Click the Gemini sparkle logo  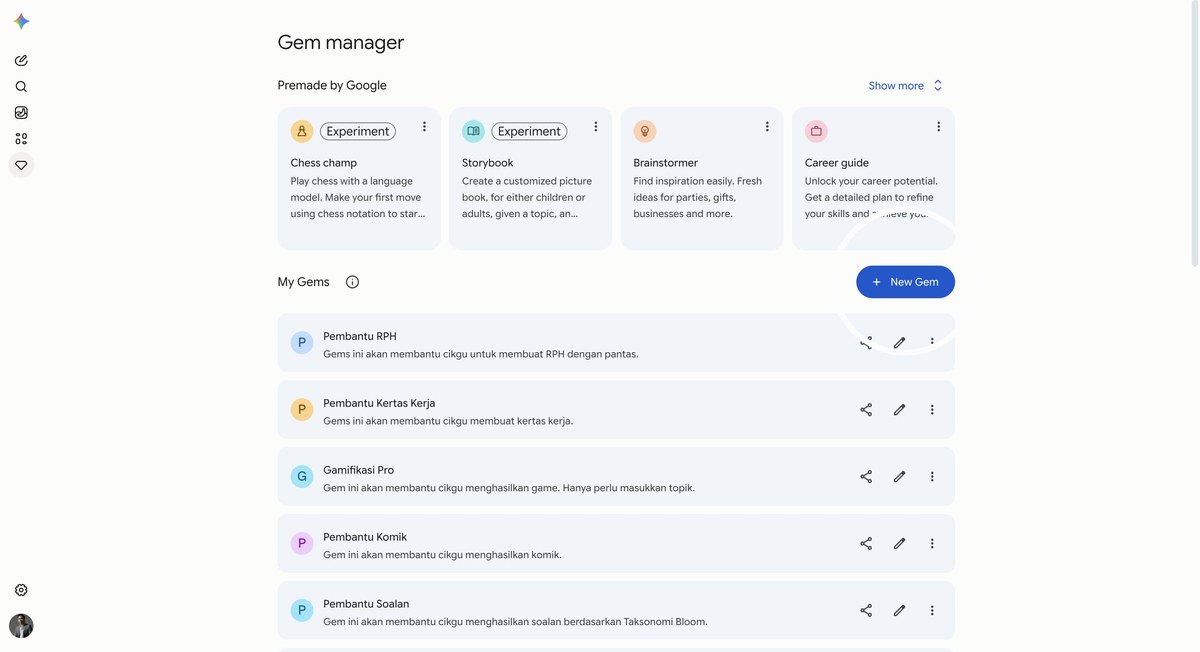click(x=21, y=21)
